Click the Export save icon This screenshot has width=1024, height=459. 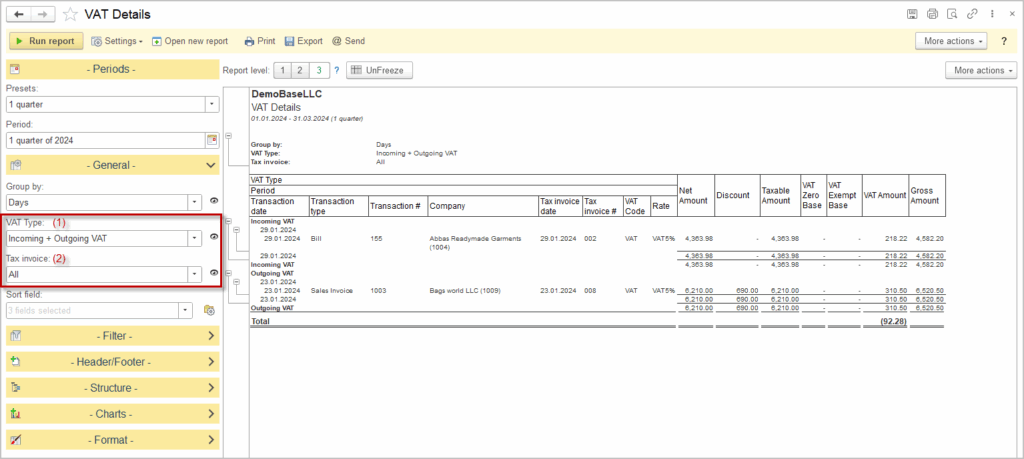point(289,41)
